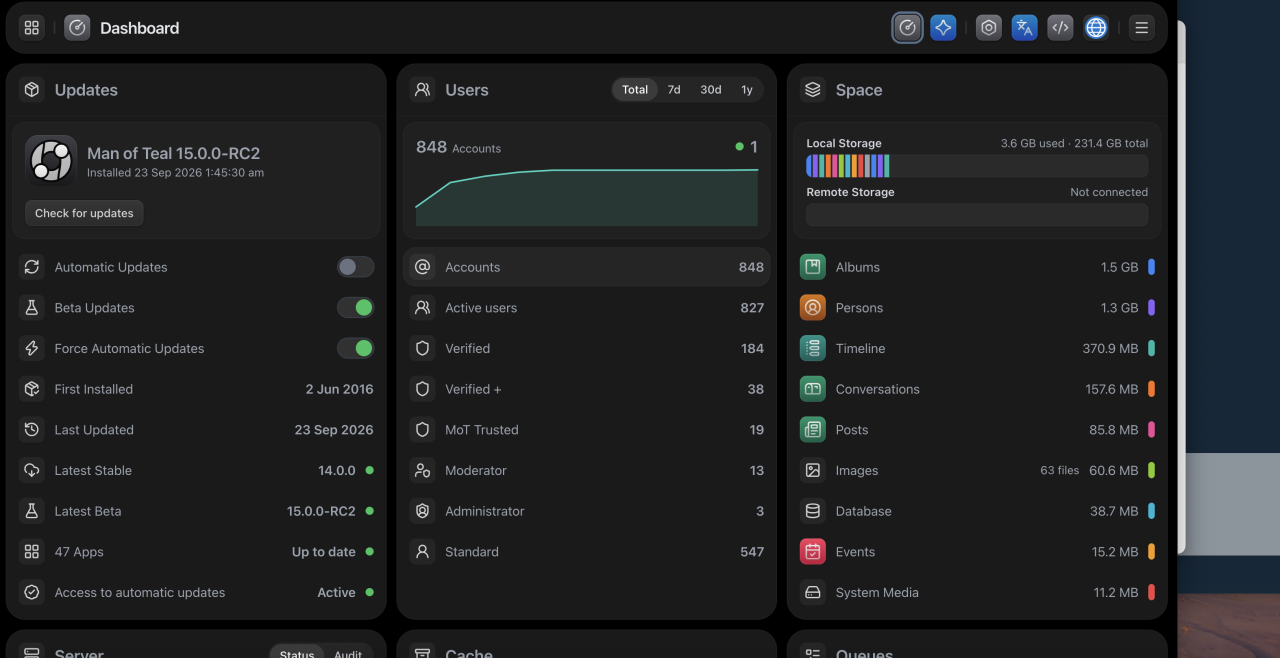
Task: Select the Moderator row in Users
Action: (587, 470)
